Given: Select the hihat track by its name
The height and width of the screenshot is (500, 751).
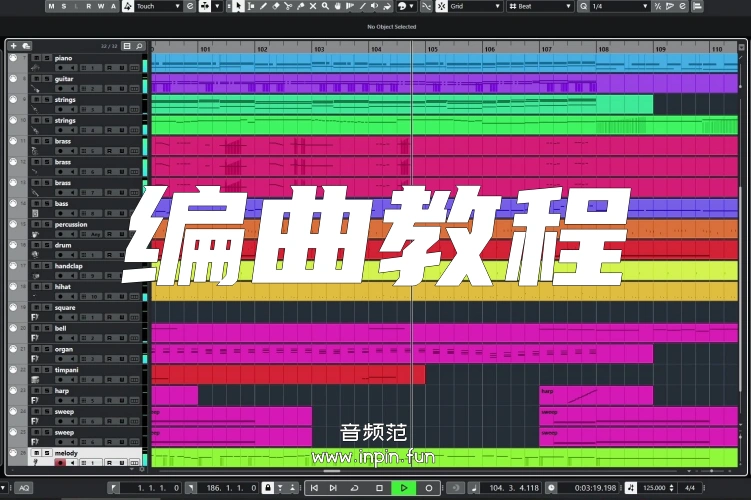Looking at the screenshot, I should pyautogui.click(x=62, y=286).
